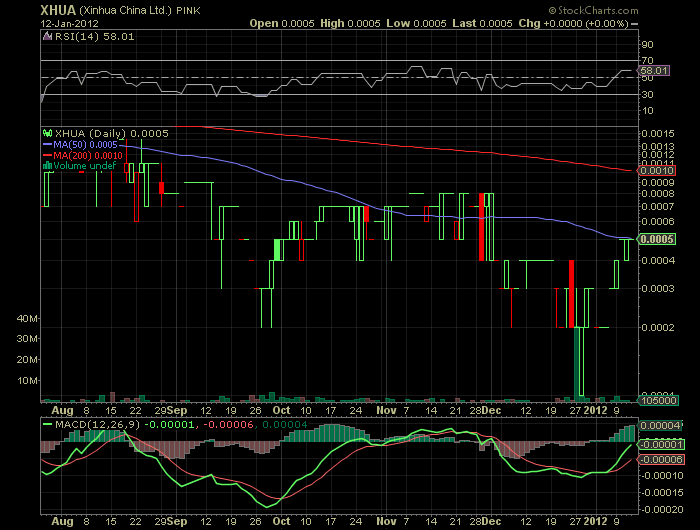Click the 0.0006 price axis label
The image size is (700, 530).
click(x=658, y=221)
